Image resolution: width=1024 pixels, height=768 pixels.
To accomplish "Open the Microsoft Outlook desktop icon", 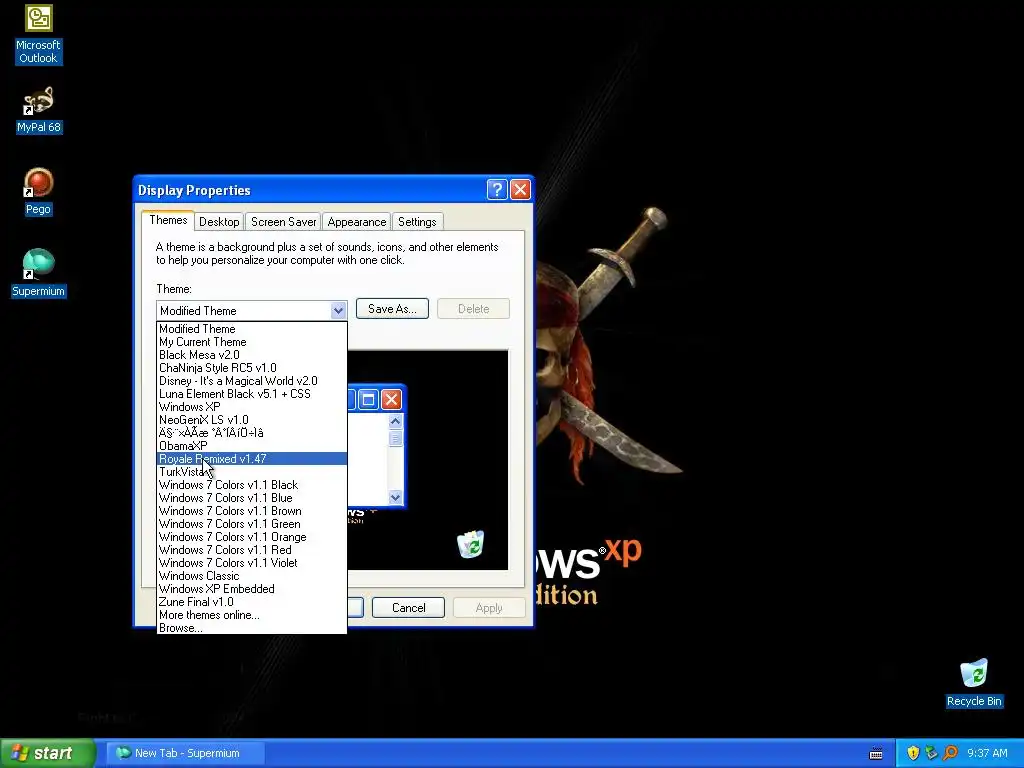I will 39,34.
